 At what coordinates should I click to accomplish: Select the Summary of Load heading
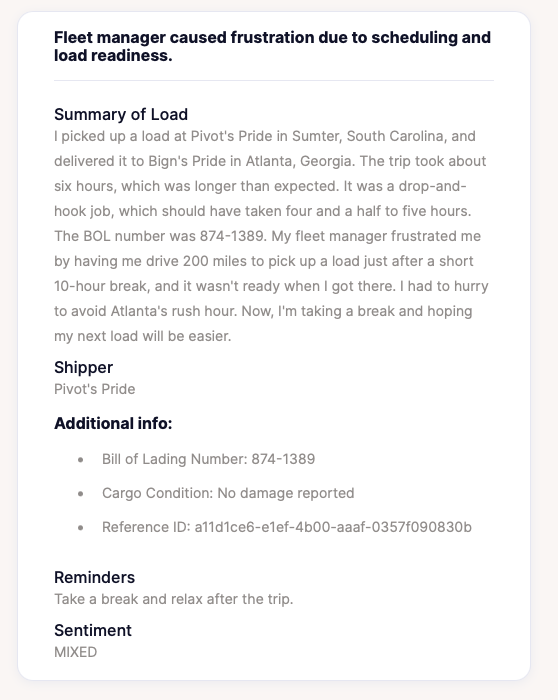point(121,114)
